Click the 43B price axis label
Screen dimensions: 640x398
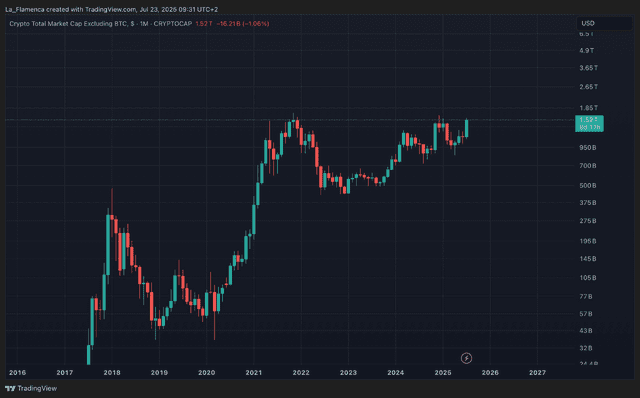pos(586,331)
